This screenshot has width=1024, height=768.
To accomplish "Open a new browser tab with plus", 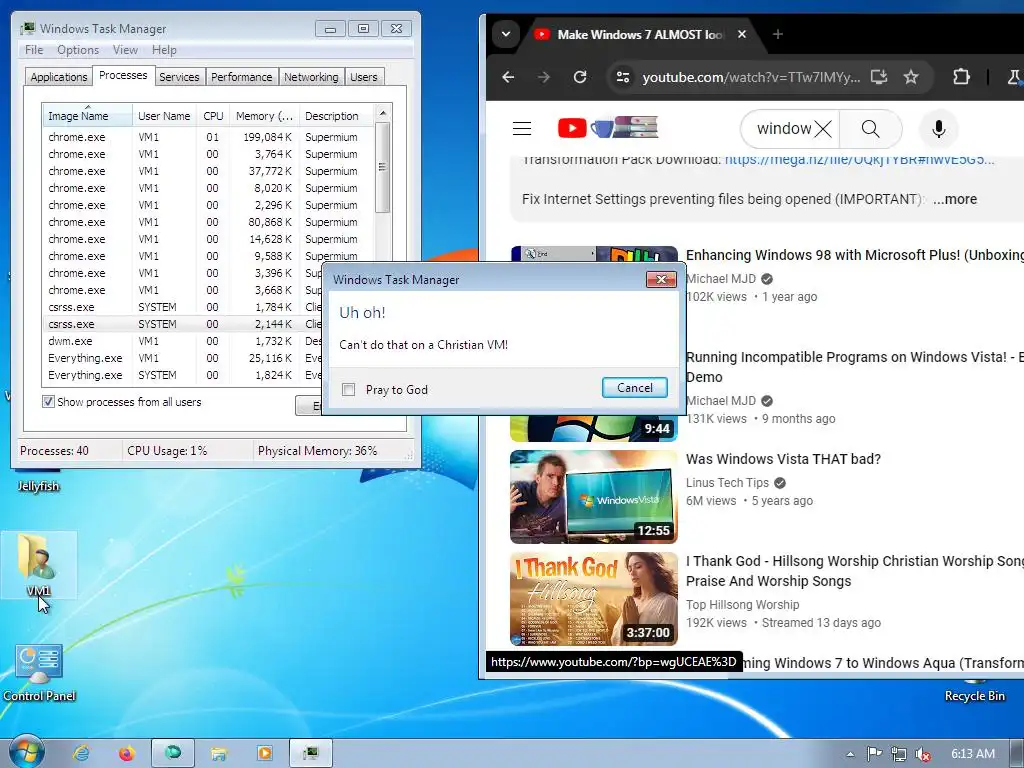I will pos(777,34).
